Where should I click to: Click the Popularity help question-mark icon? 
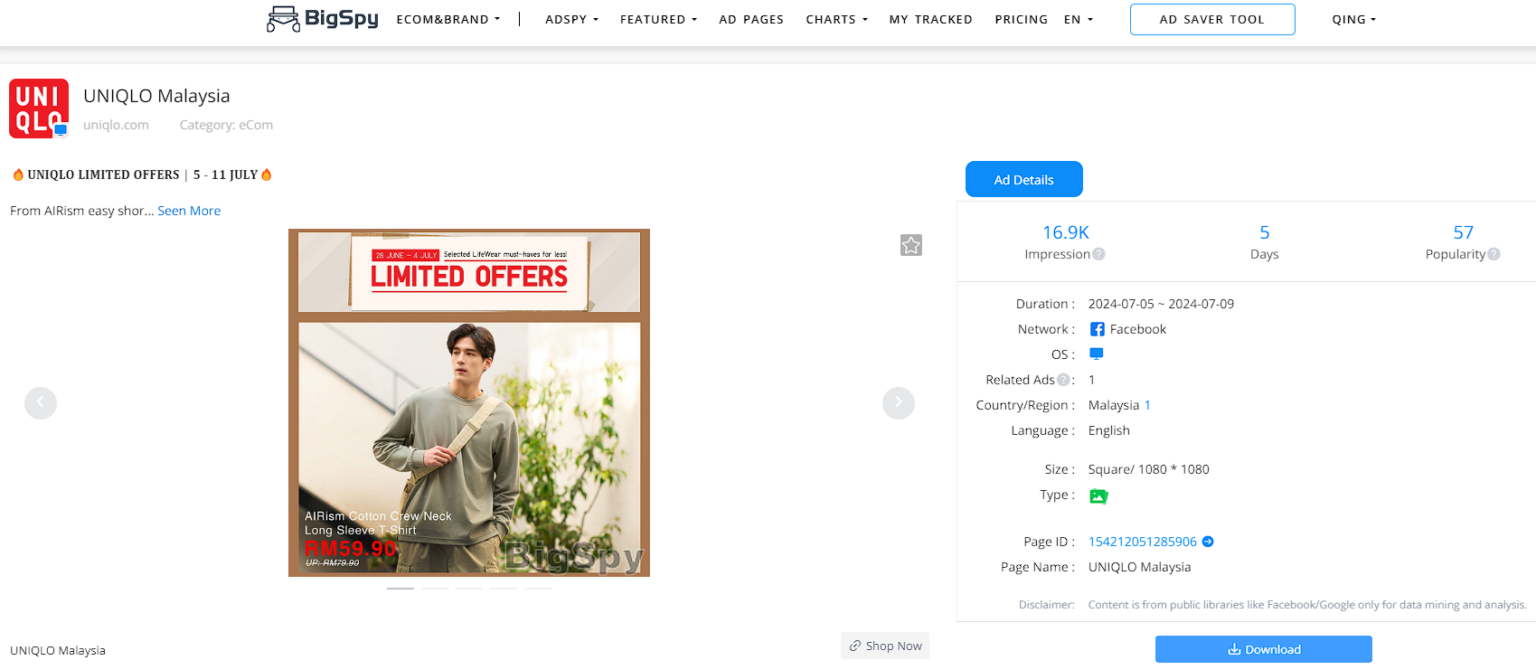1492,254
